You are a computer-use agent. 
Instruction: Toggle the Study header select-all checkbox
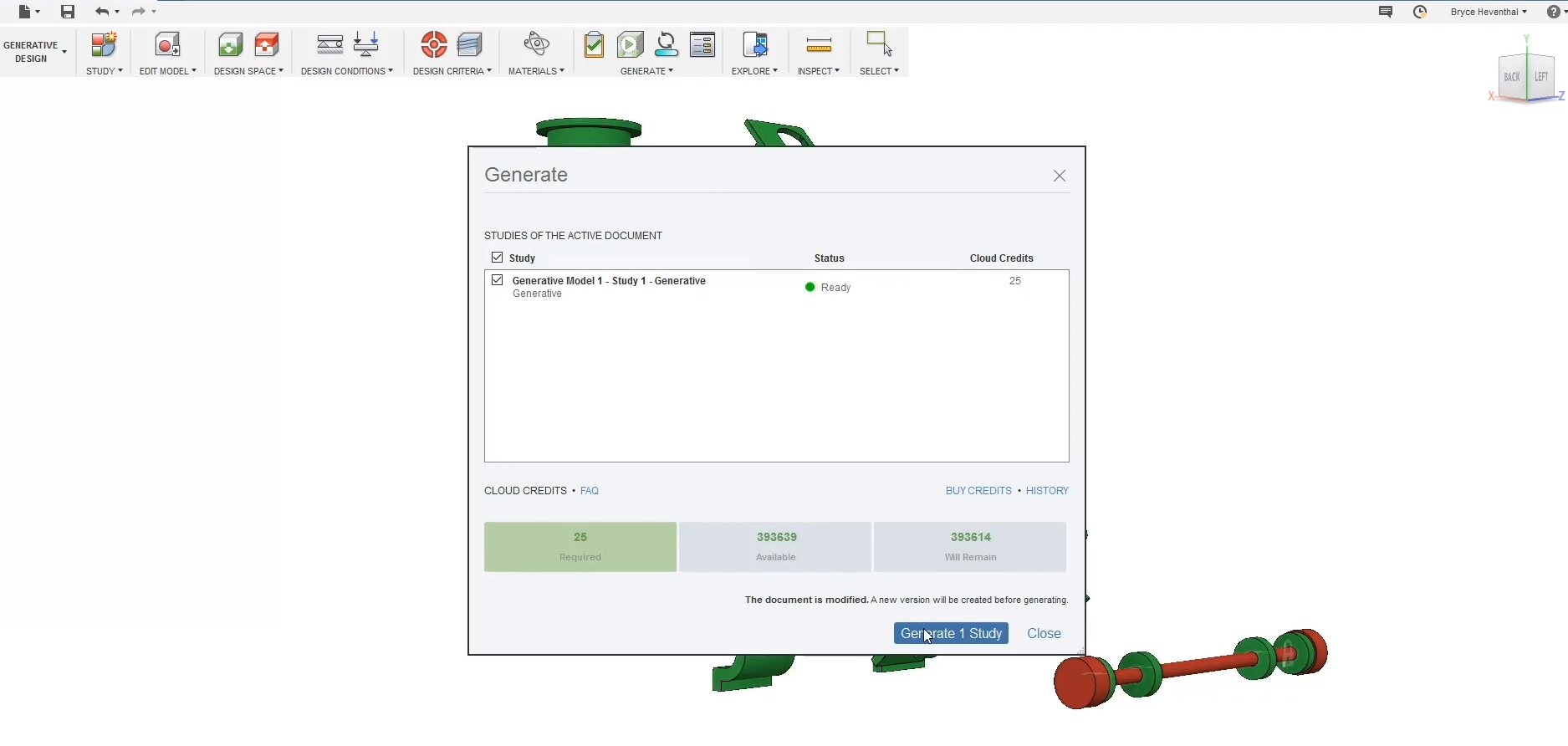pos(497,258)
